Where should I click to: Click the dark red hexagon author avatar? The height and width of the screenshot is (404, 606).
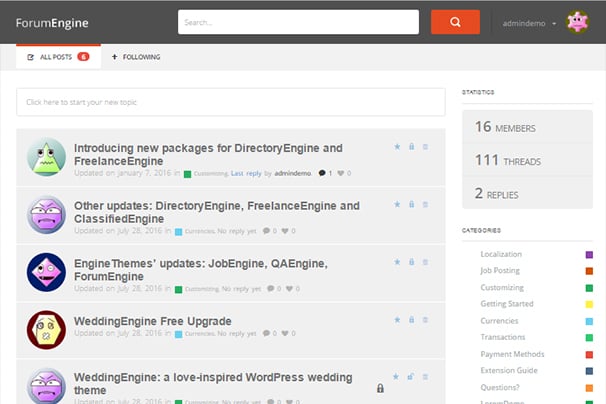pyautogui.click(x=46, y=330)
